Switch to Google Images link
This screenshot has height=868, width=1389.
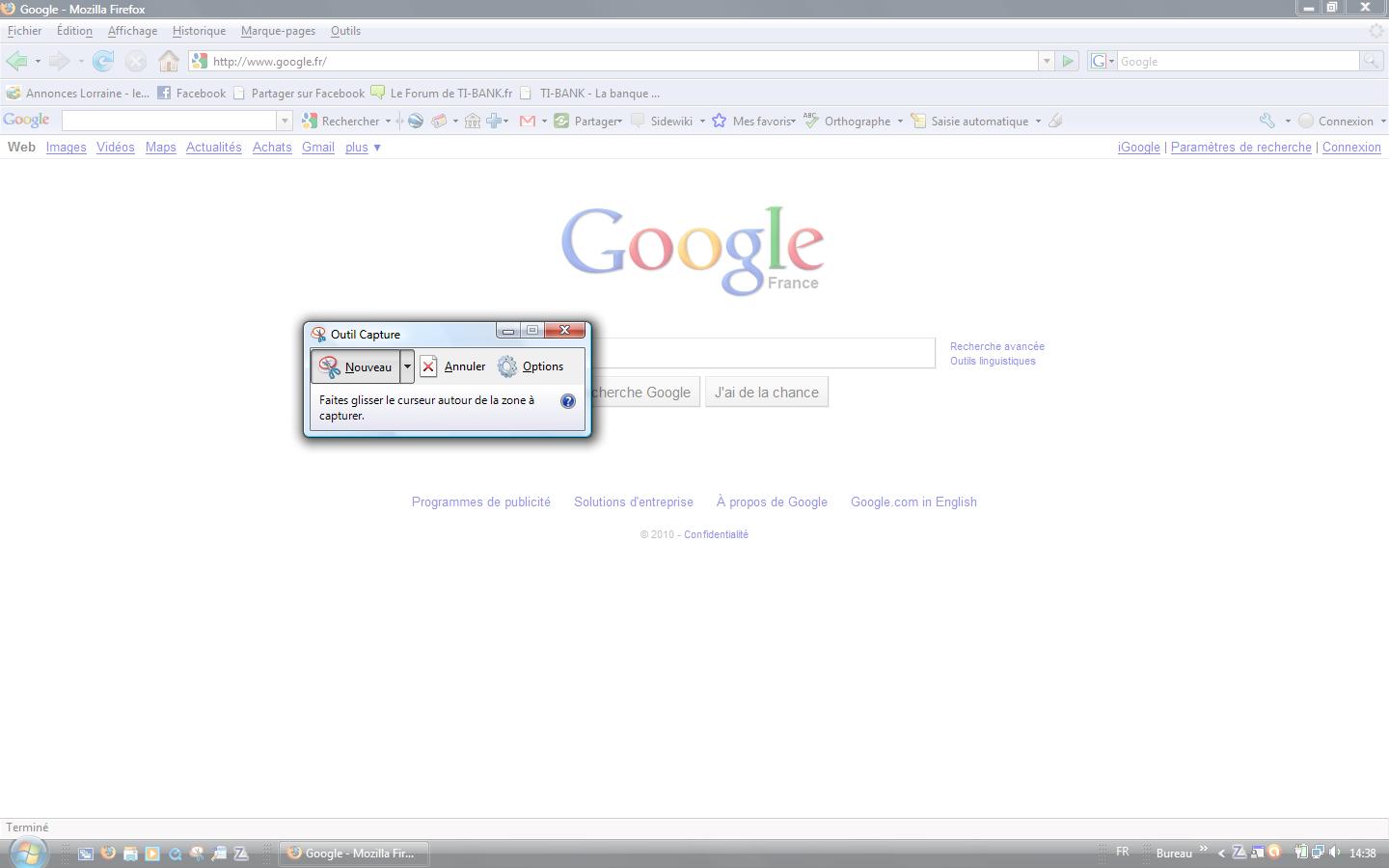[66, 148]
